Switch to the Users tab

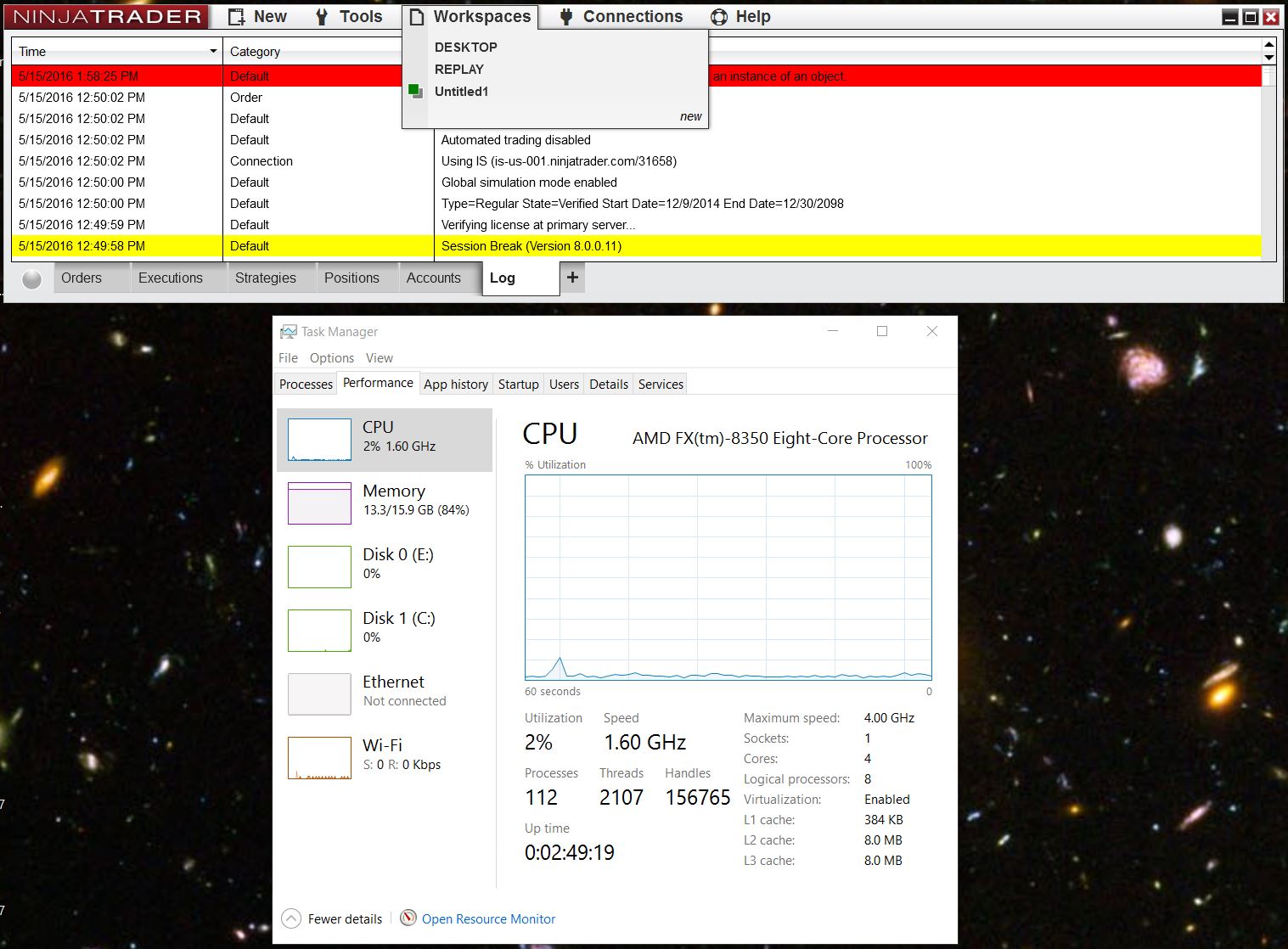tap(564, 385)
